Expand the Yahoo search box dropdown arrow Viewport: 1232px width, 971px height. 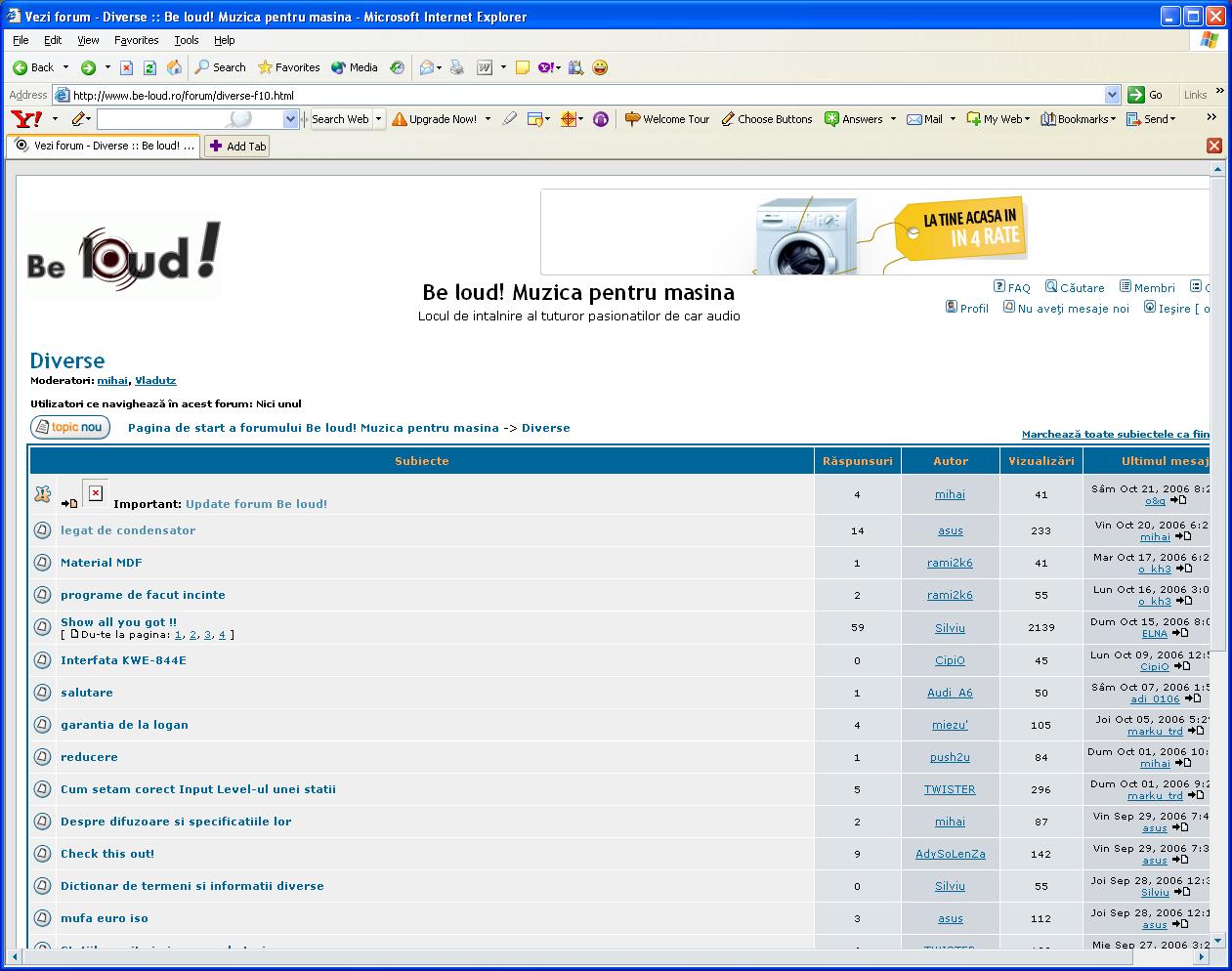[290, 119]
